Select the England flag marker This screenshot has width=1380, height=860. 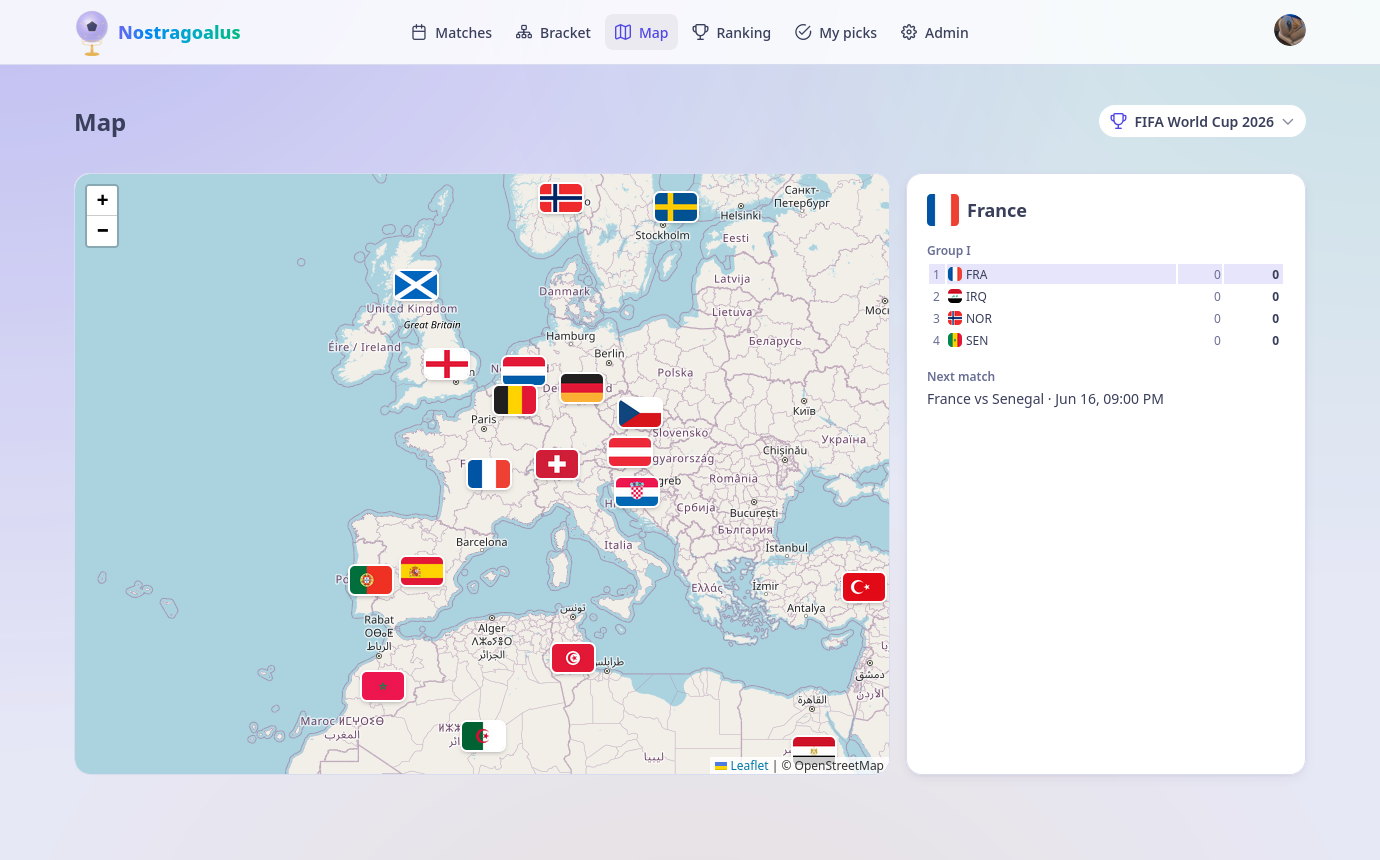click(x=447, y=364)
